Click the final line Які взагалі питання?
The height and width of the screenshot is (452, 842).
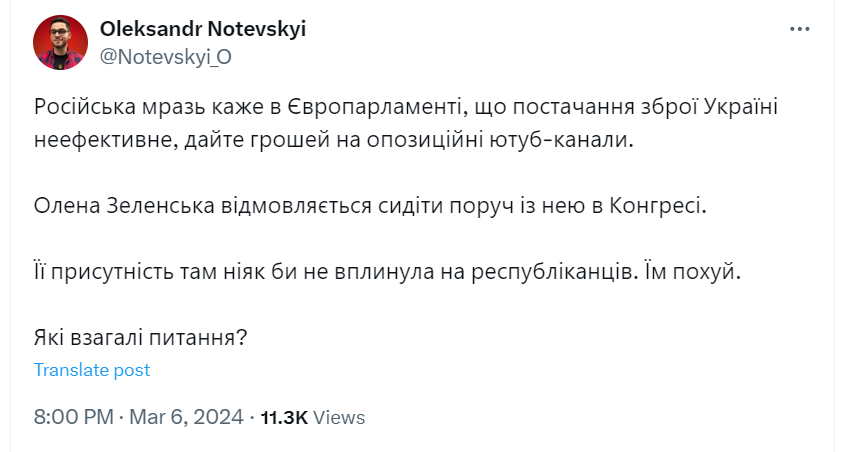coord(141,338)
